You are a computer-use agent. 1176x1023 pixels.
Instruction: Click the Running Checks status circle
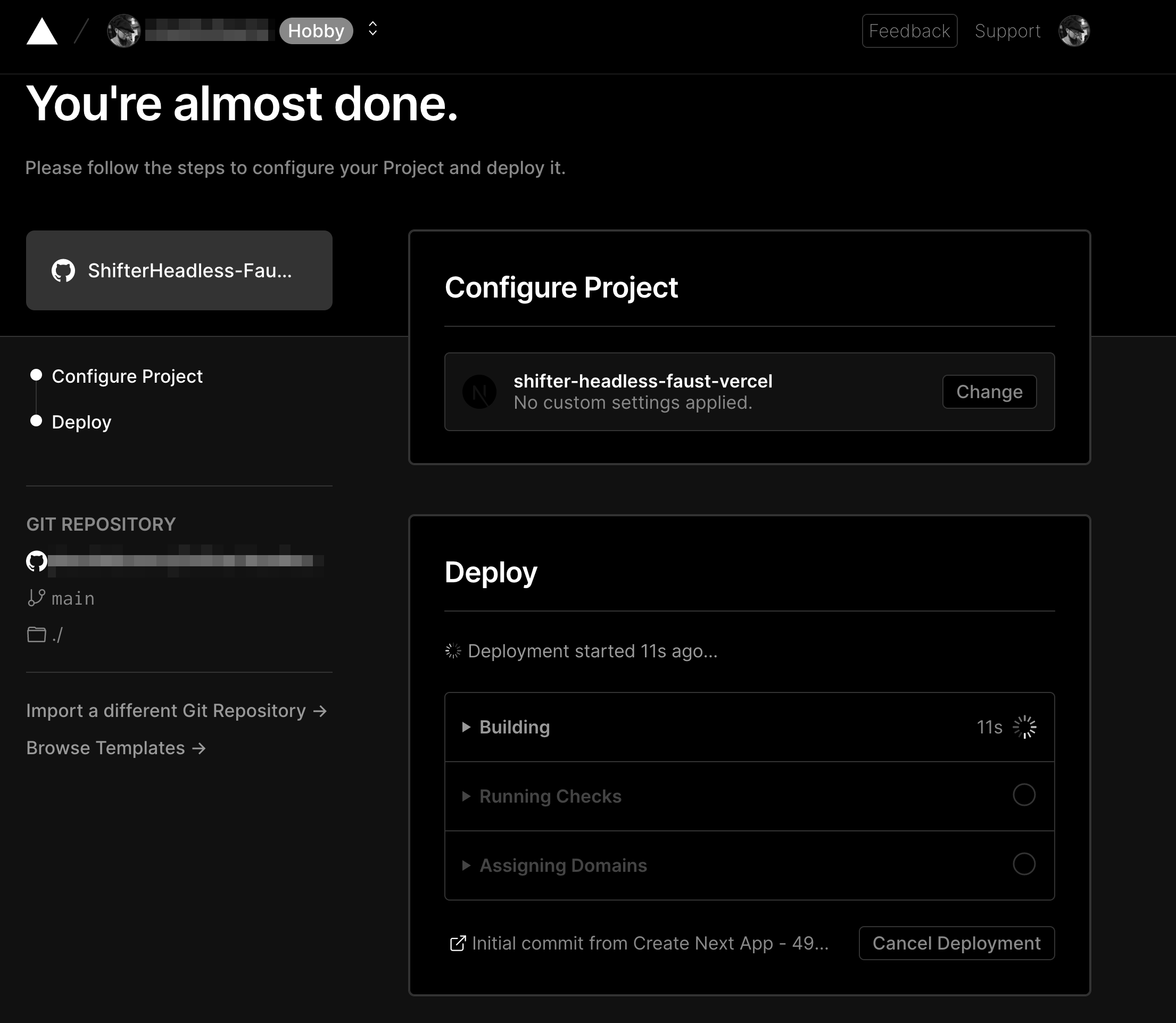coord(1024,795)
